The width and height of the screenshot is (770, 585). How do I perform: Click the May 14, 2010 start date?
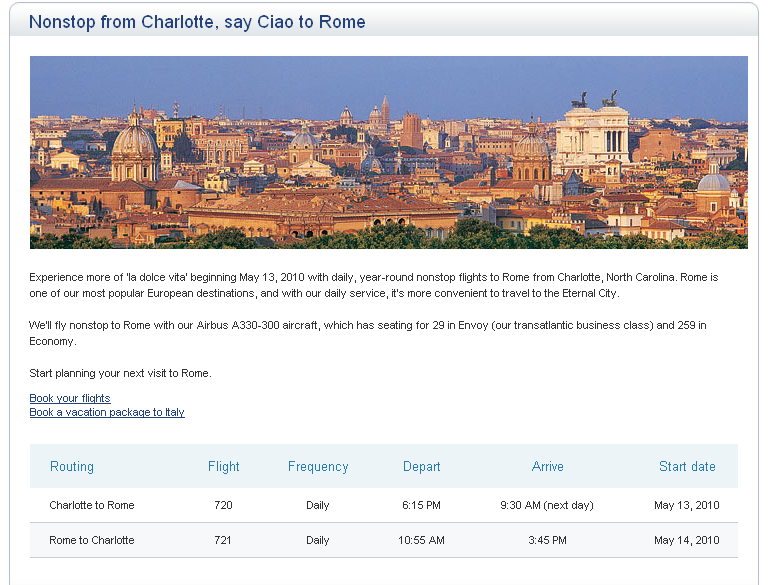[687, 540]
